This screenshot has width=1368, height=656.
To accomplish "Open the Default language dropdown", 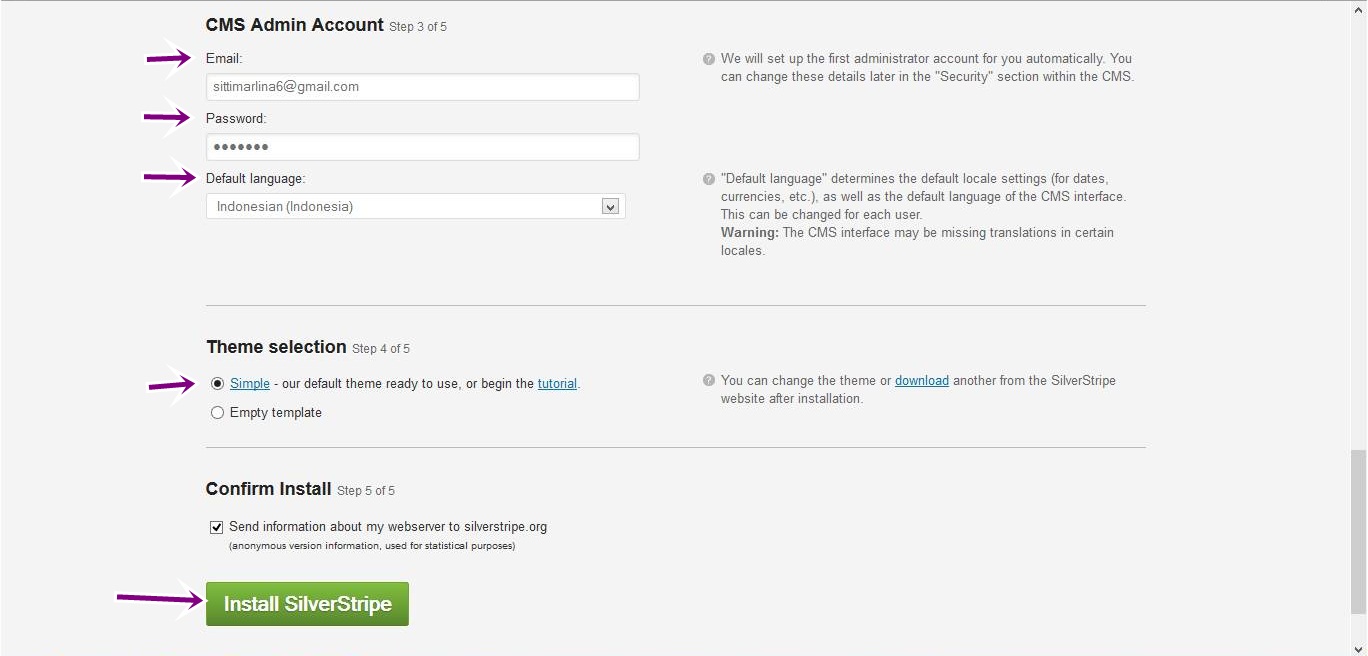I will 415,207.
